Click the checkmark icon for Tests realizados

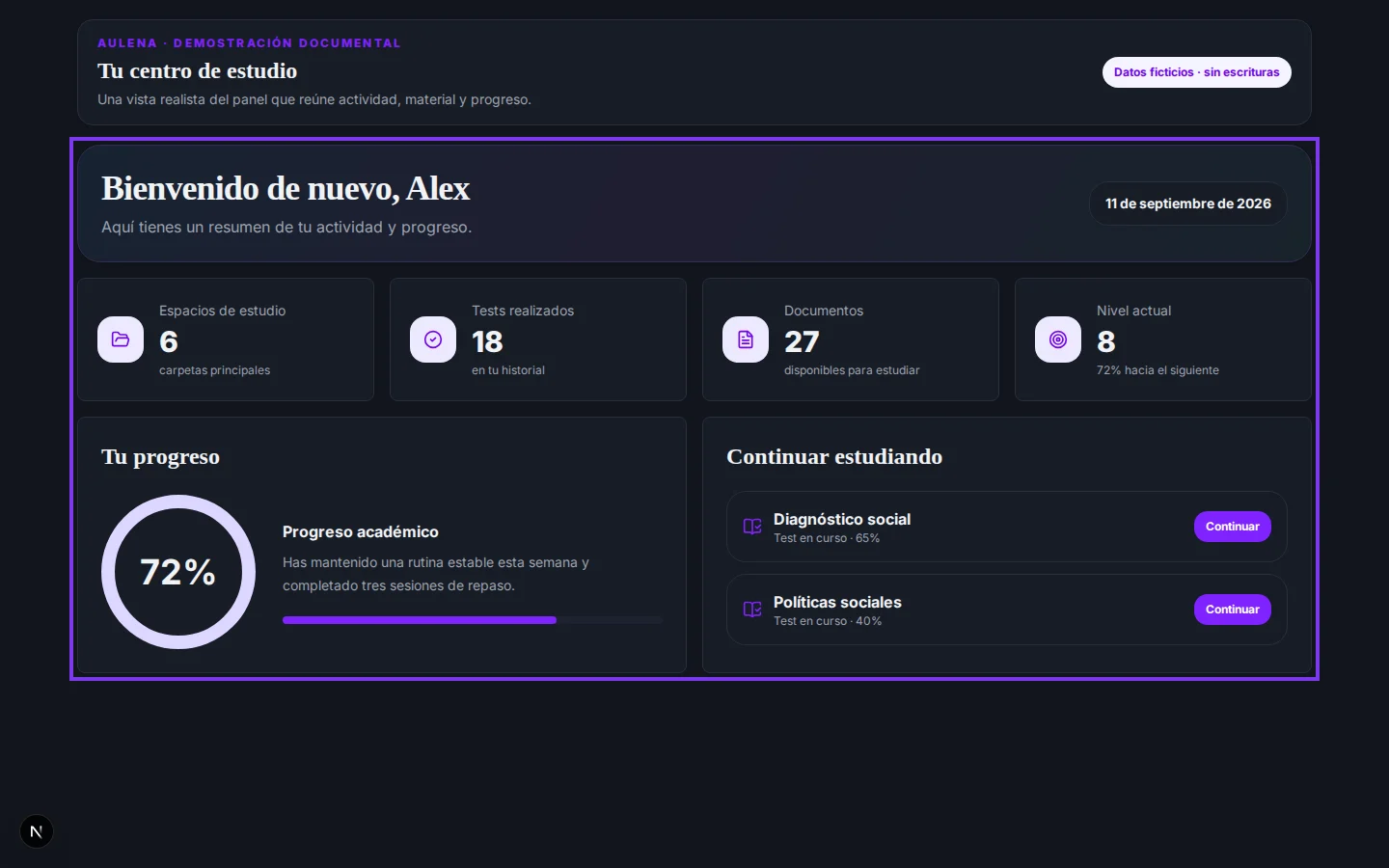tap(433, 339)
